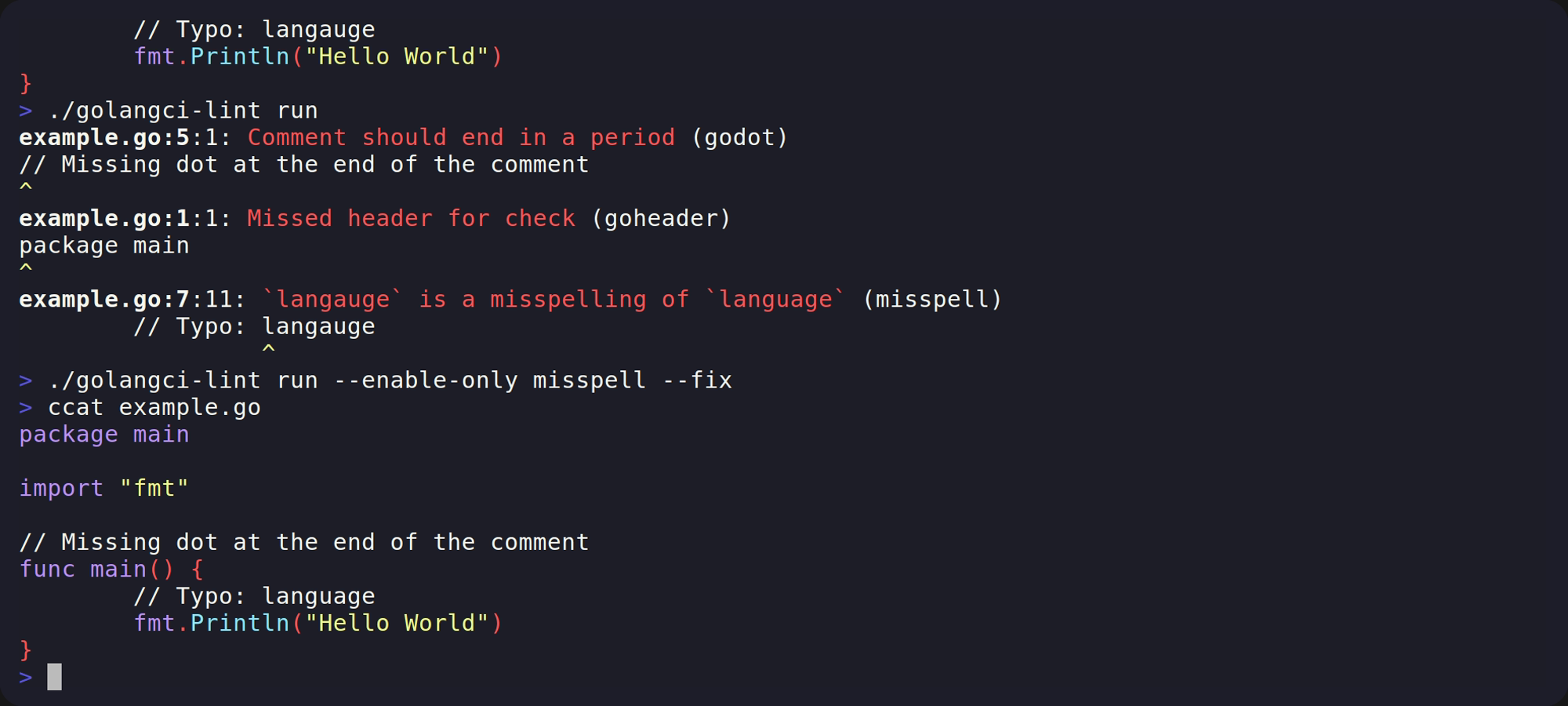The height and width of the screenshot is (706, 1568).
Task: Click the --enable-only flag in the command
Action: coord(426,380)
